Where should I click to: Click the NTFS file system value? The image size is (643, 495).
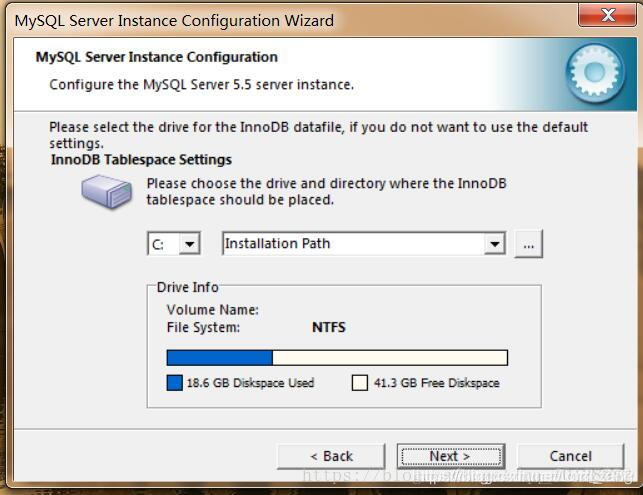328,327
